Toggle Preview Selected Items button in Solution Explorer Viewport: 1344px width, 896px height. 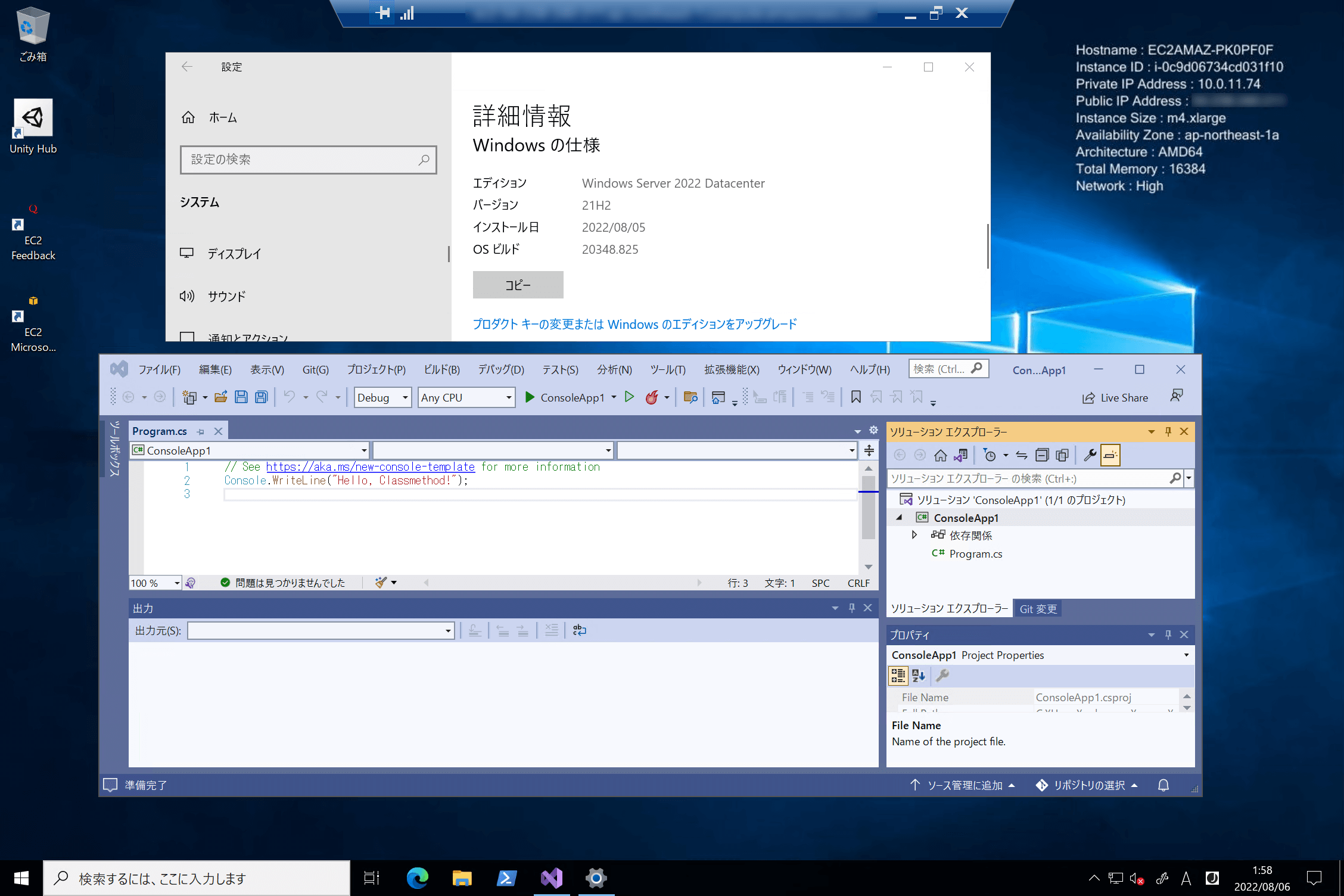[1110, 456]
